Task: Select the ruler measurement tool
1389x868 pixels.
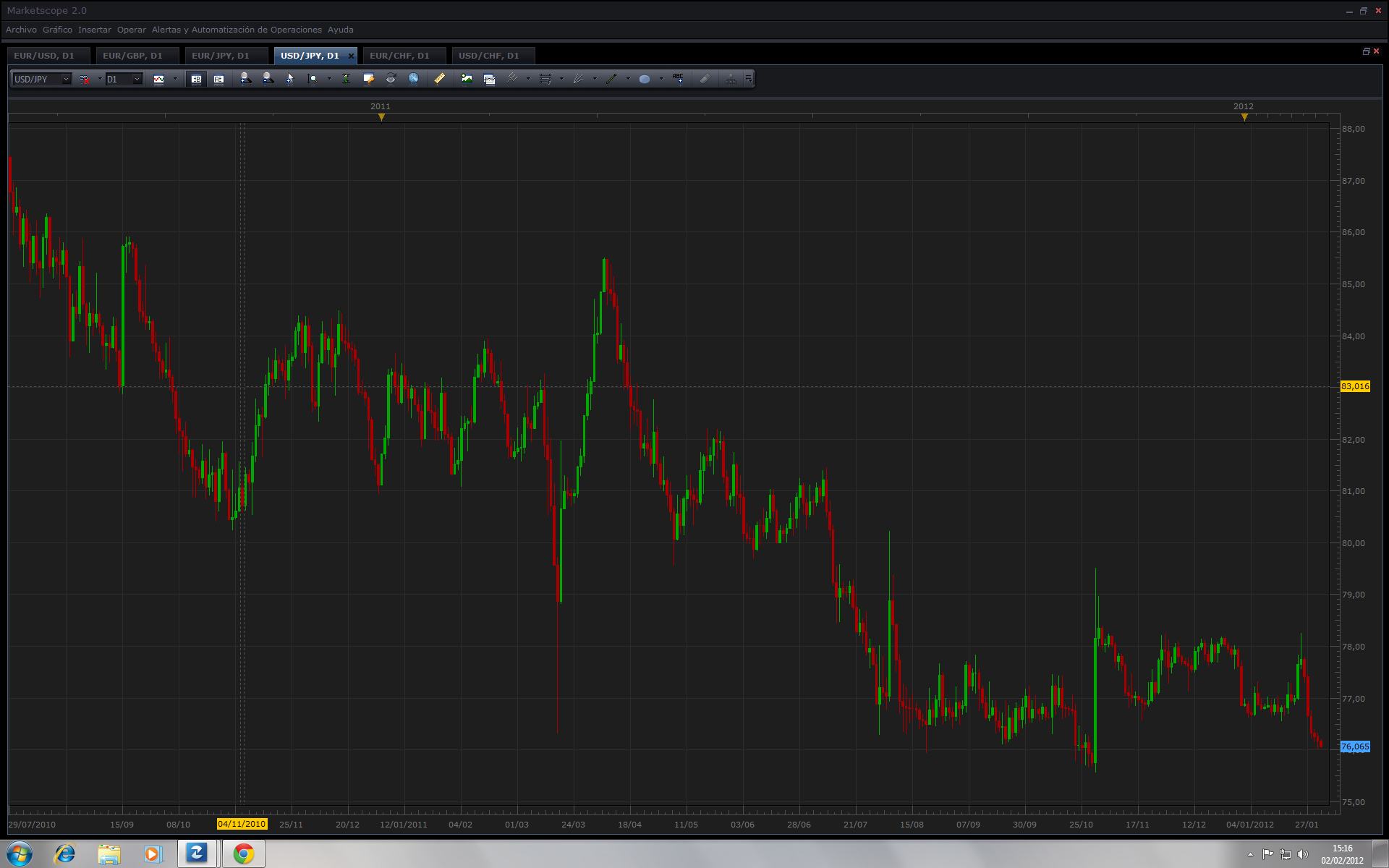Action: 439,79
